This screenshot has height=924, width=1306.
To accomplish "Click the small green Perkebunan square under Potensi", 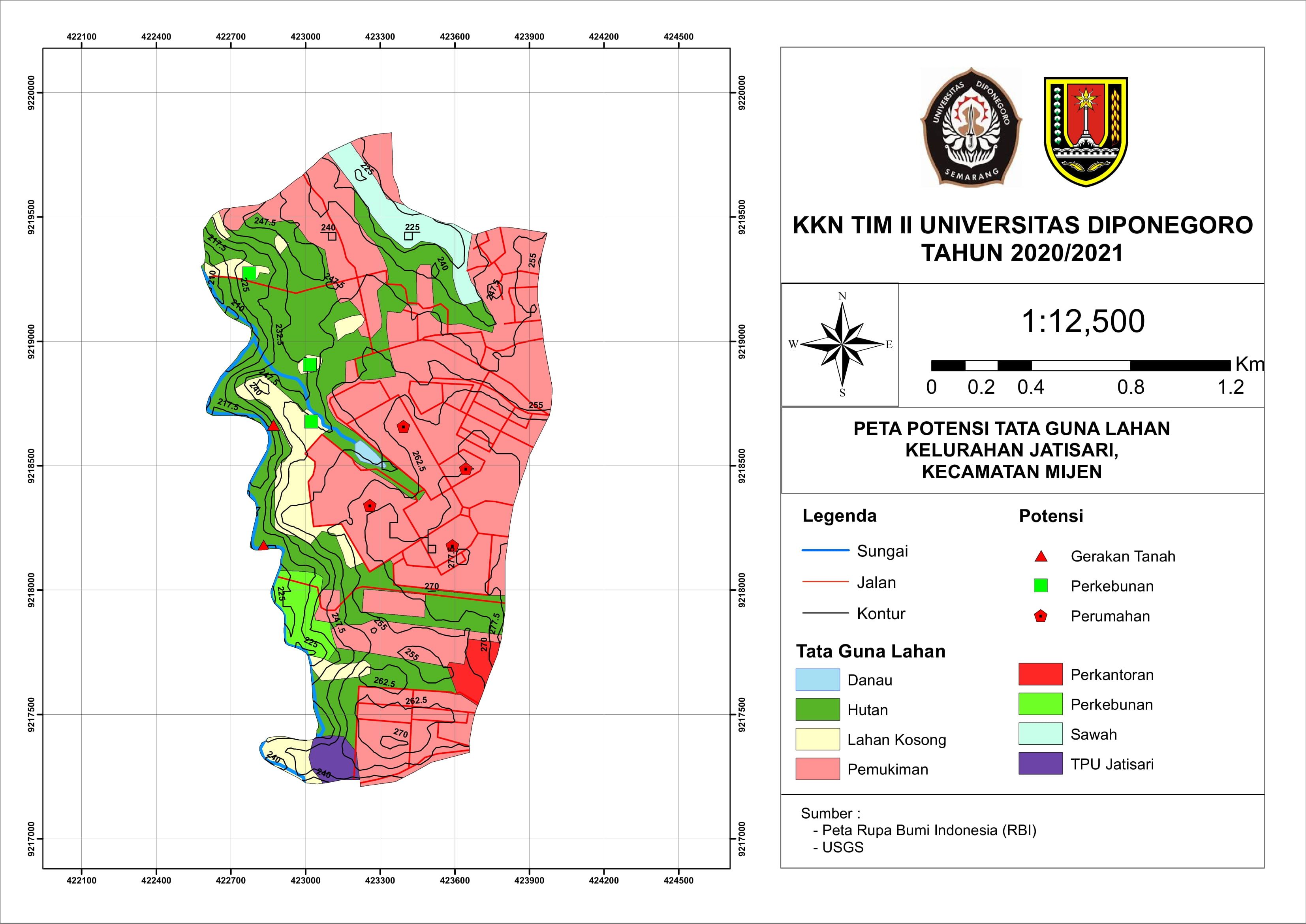I will tap(1041, 586).
